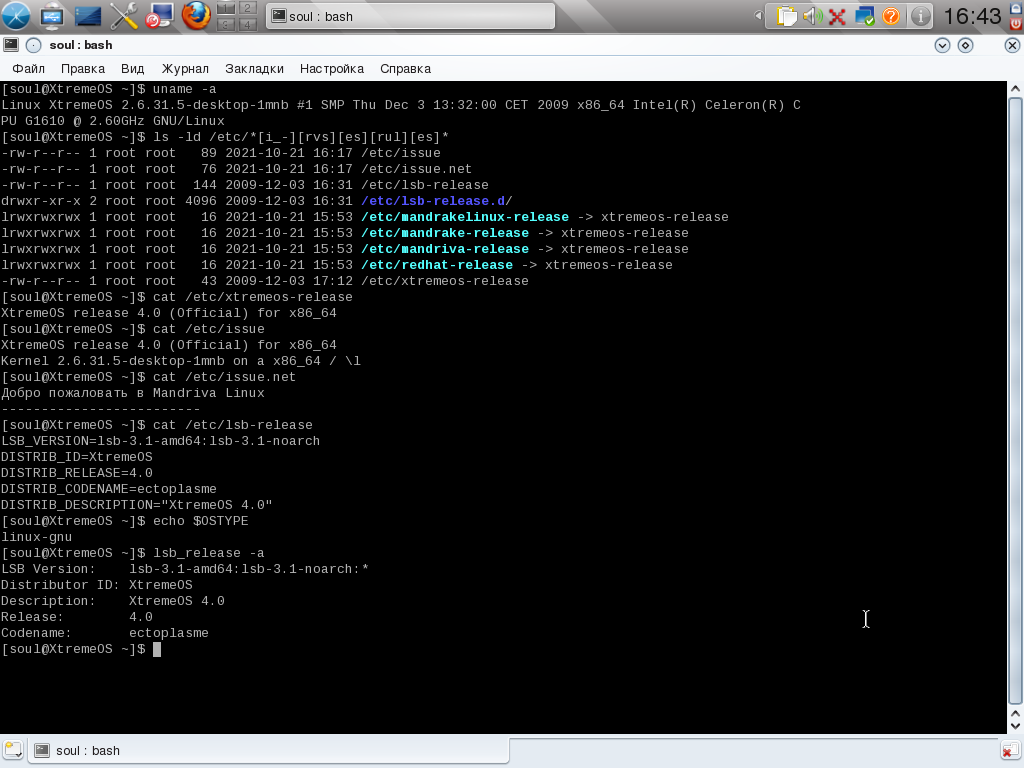The image size is (1024, 768).
Task: Open the removable device notifier icon
Action: coord(52,16)
